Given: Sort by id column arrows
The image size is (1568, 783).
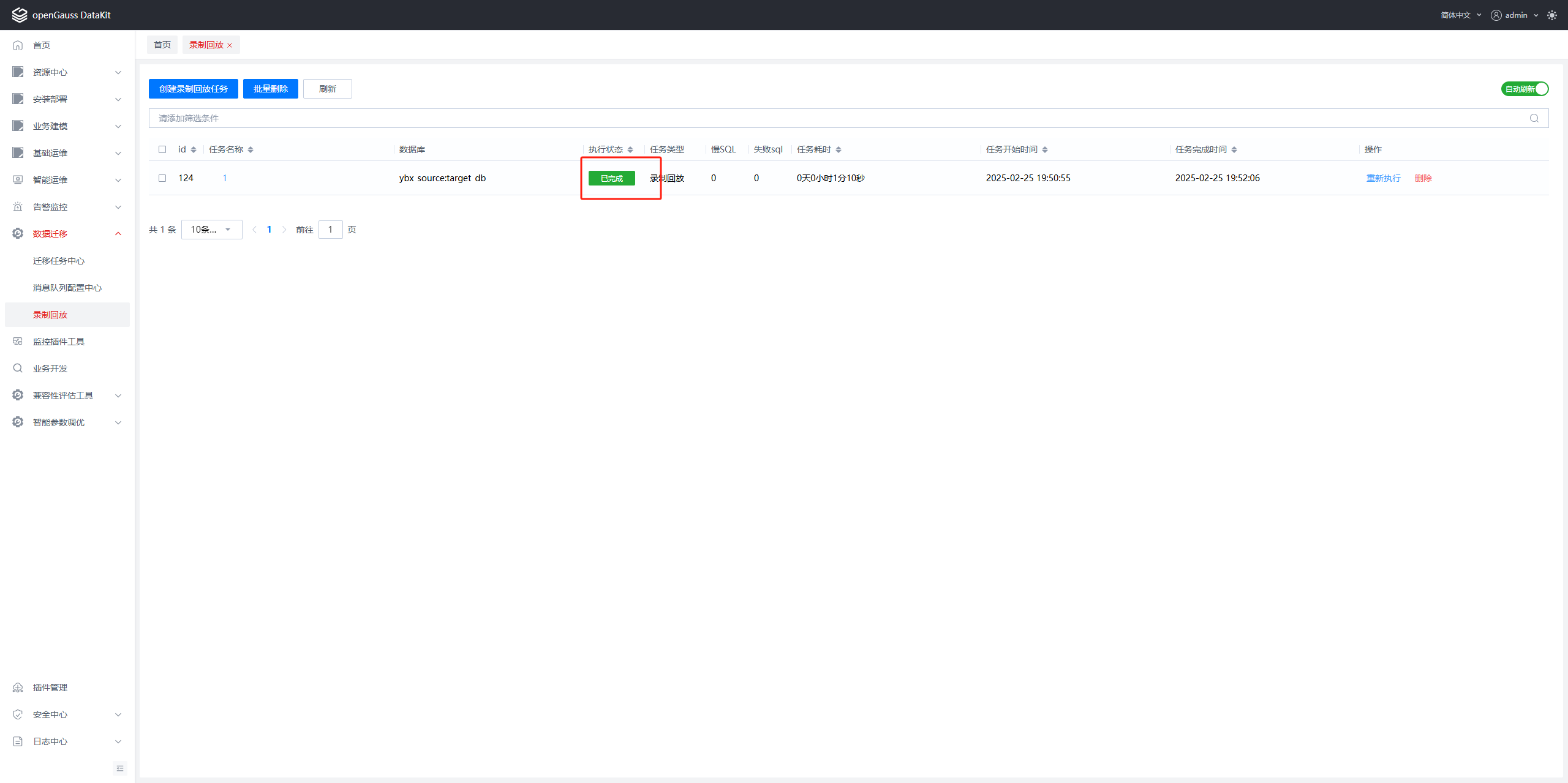Looking at the screenshot, I should (x=194, y=149).
